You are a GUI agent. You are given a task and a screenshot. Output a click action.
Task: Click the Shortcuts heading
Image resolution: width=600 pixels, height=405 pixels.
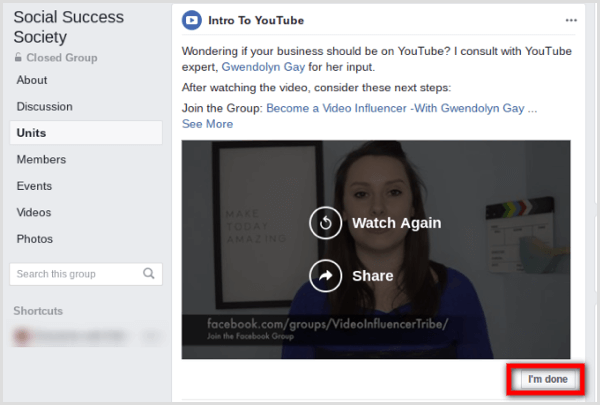coord(38,311)
